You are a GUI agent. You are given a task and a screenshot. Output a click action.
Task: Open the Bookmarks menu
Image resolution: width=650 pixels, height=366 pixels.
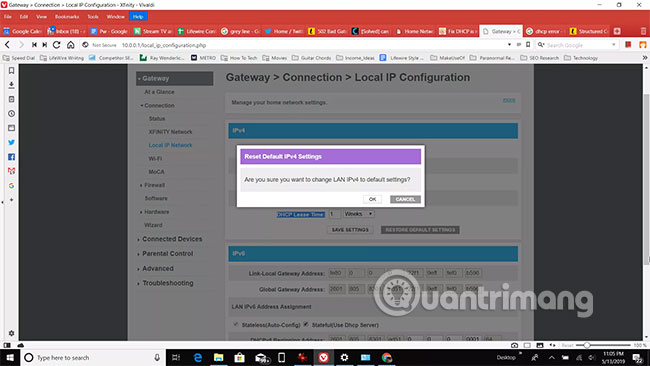click(67, 17)
